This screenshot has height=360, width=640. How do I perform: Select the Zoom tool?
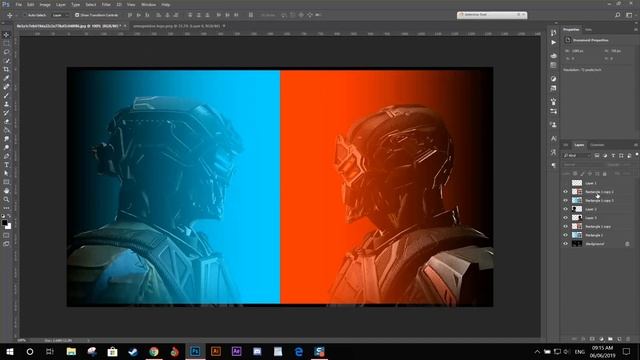tap(6, 200)
